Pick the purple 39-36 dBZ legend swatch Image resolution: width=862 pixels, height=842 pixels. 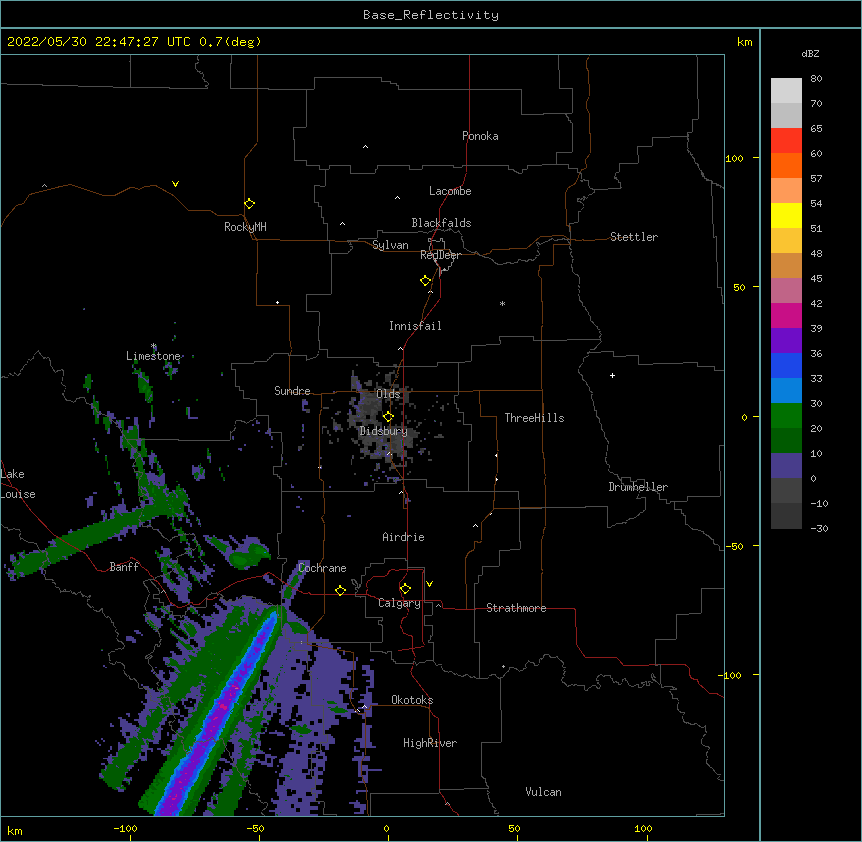(786, 340)
